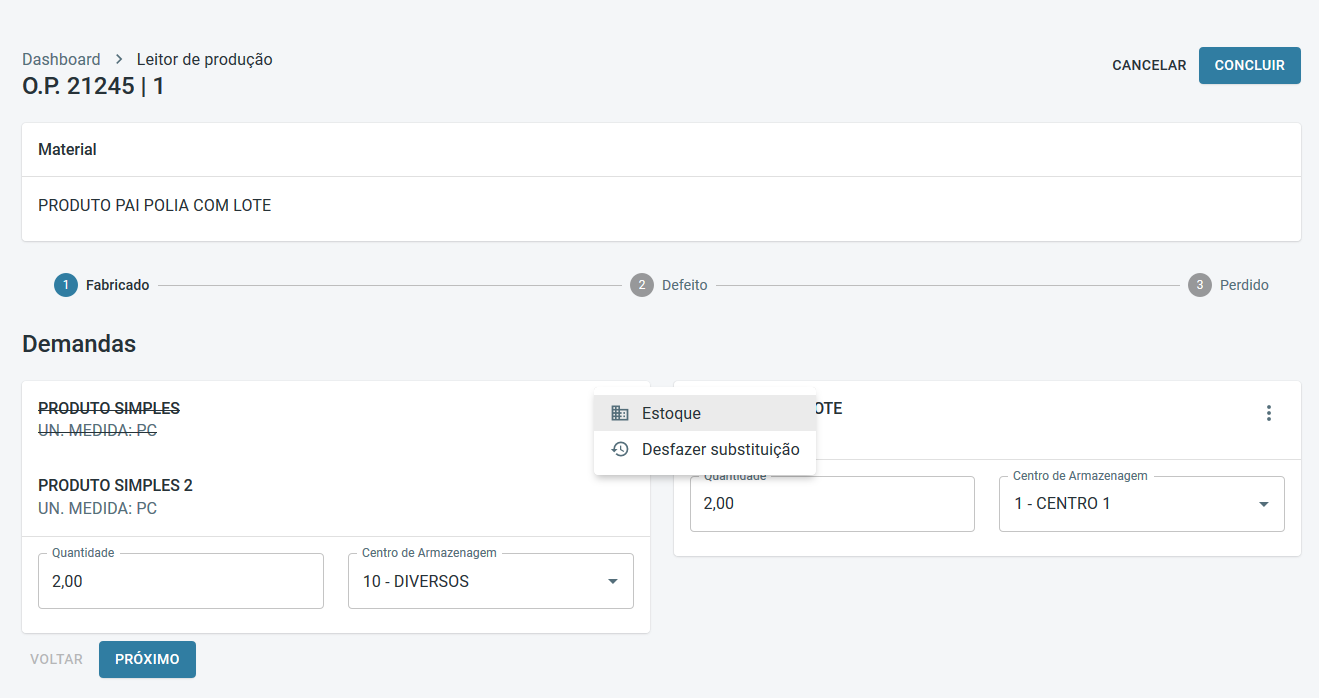This screenshot has height=698, width=1319.
Task: Click the breadcrumb chevron after Dashboard
Action: pyautogui.click(x=118, y=60)
